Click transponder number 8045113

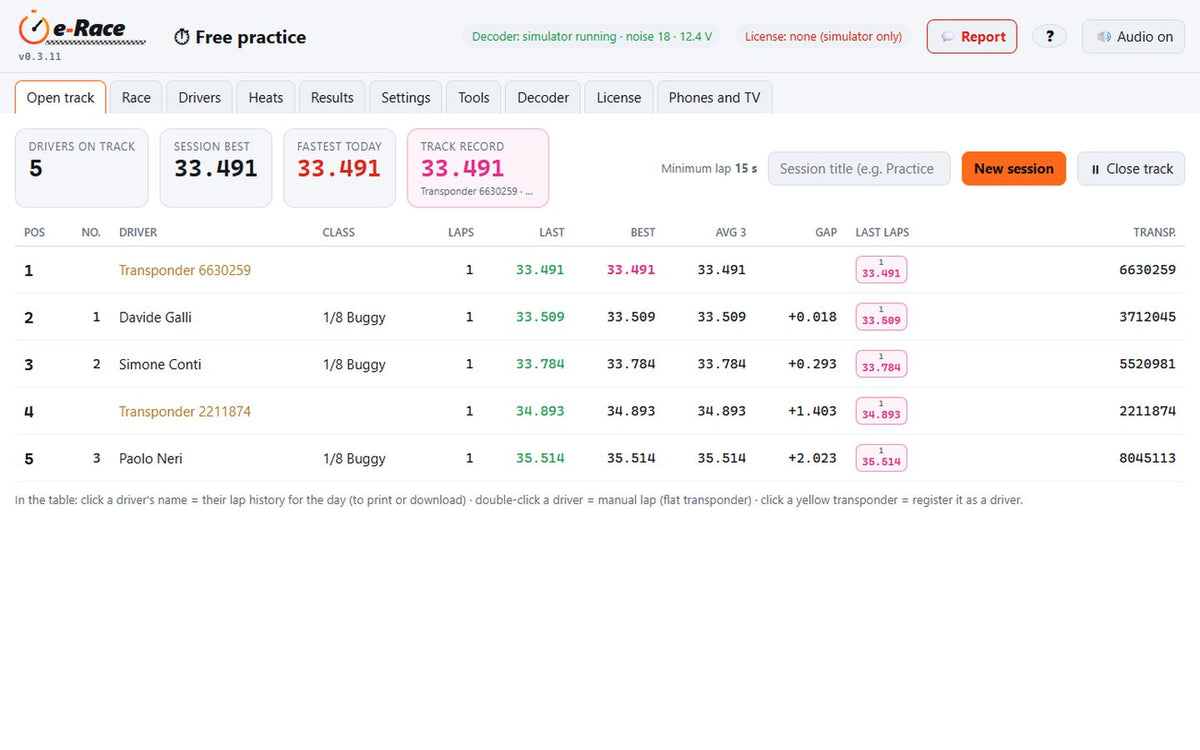[x=1147, y=459]
